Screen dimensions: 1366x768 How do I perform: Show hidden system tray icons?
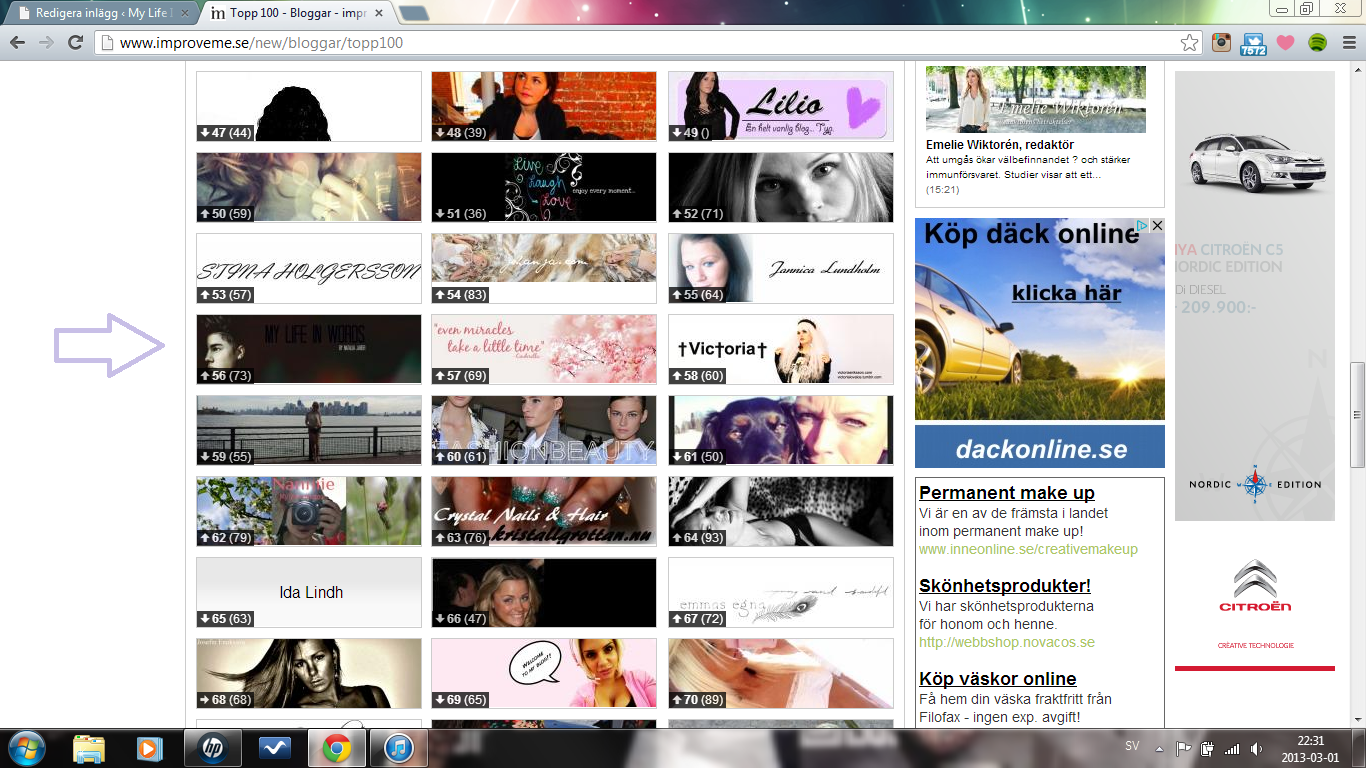pos(1159,748)
